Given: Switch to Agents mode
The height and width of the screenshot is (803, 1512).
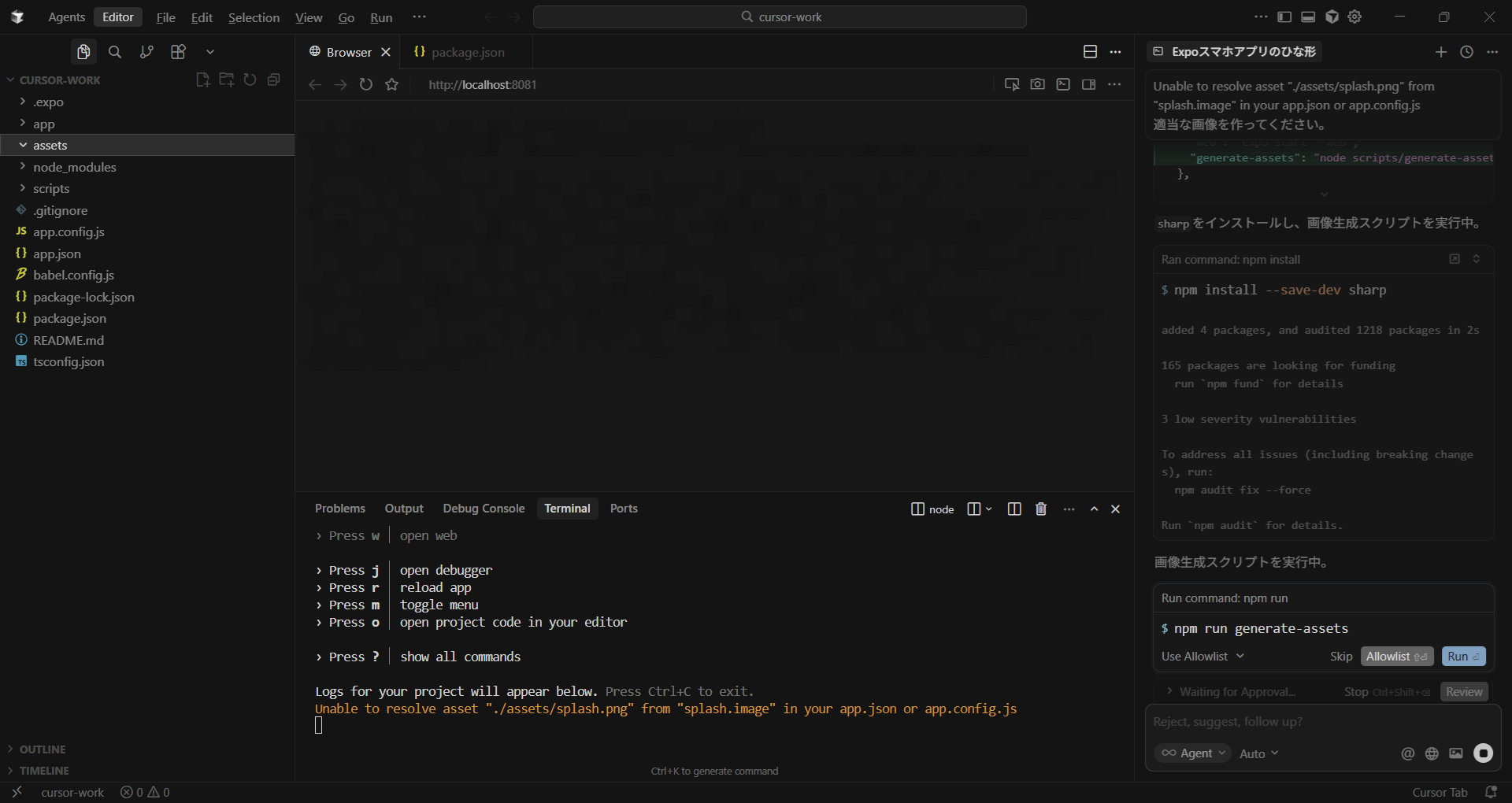Looking at the screenshot, I should pos(66,17).
